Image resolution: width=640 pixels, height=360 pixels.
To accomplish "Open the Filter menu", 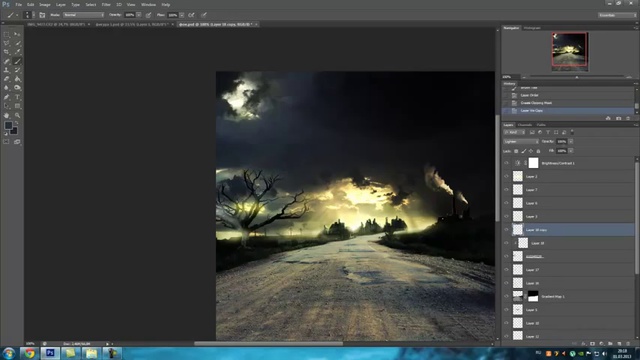I will [106, 4].
